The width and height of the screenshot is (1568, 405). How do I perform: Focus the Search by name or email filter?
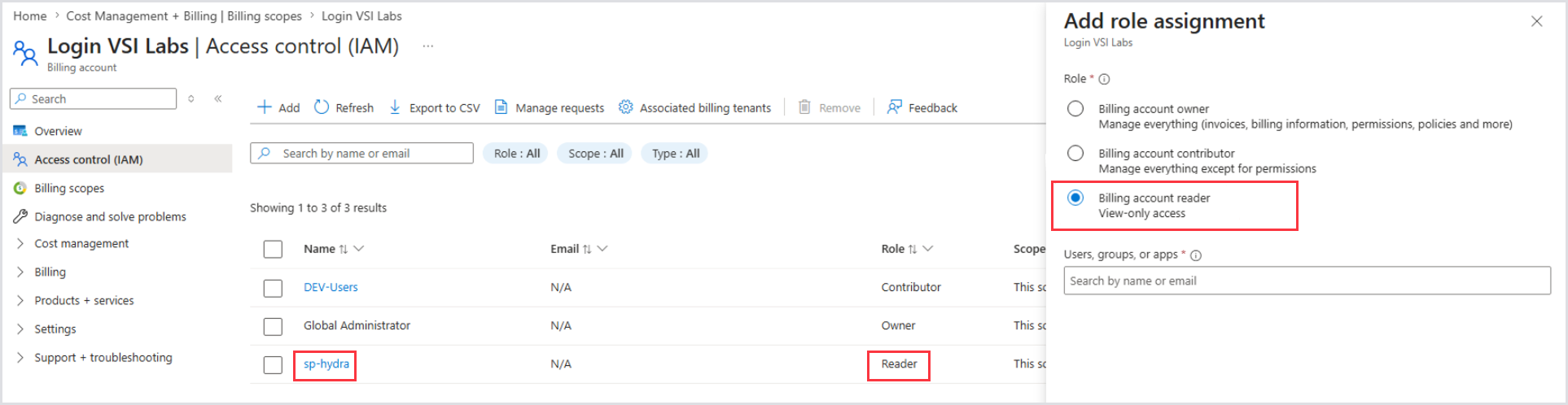(361, 153)
